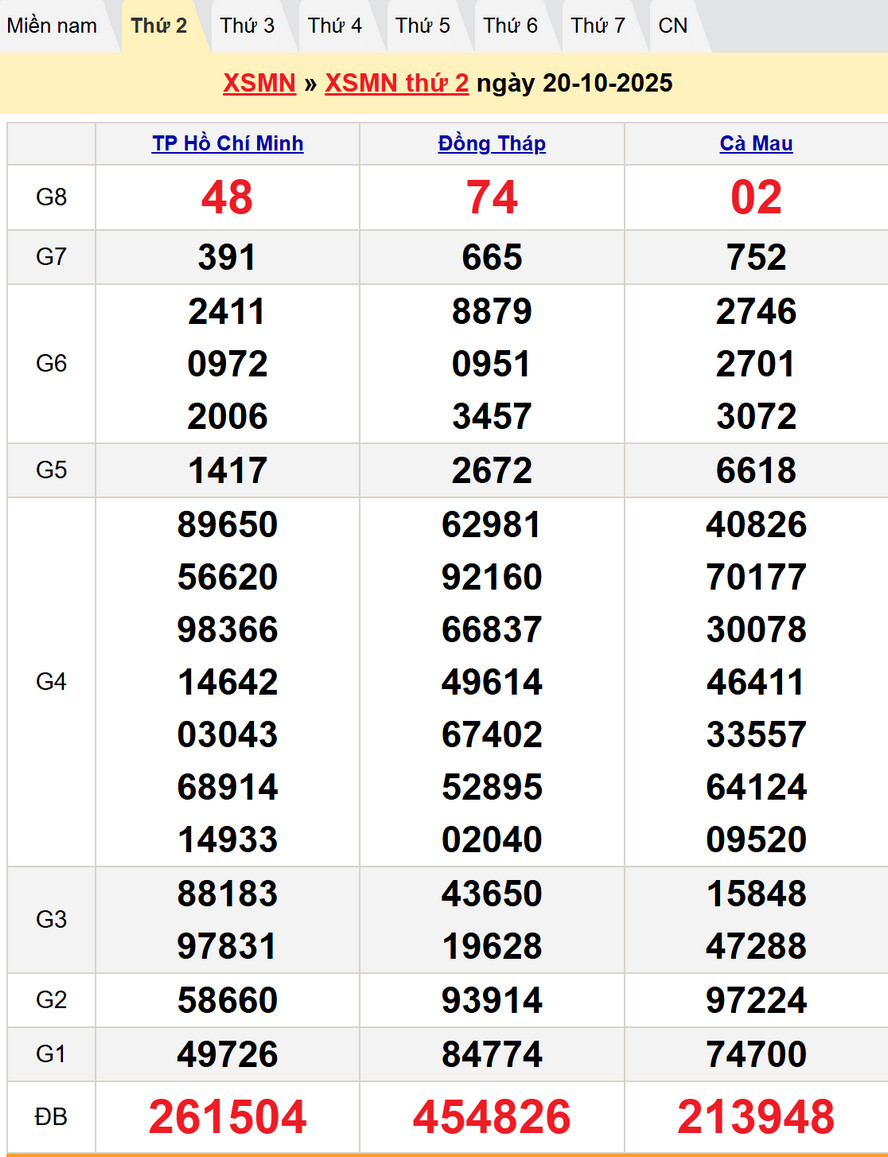This screenshot has height=1157, width=888.
Task: Select the Thứ 2 tab
Action: (x=159, y=26)
